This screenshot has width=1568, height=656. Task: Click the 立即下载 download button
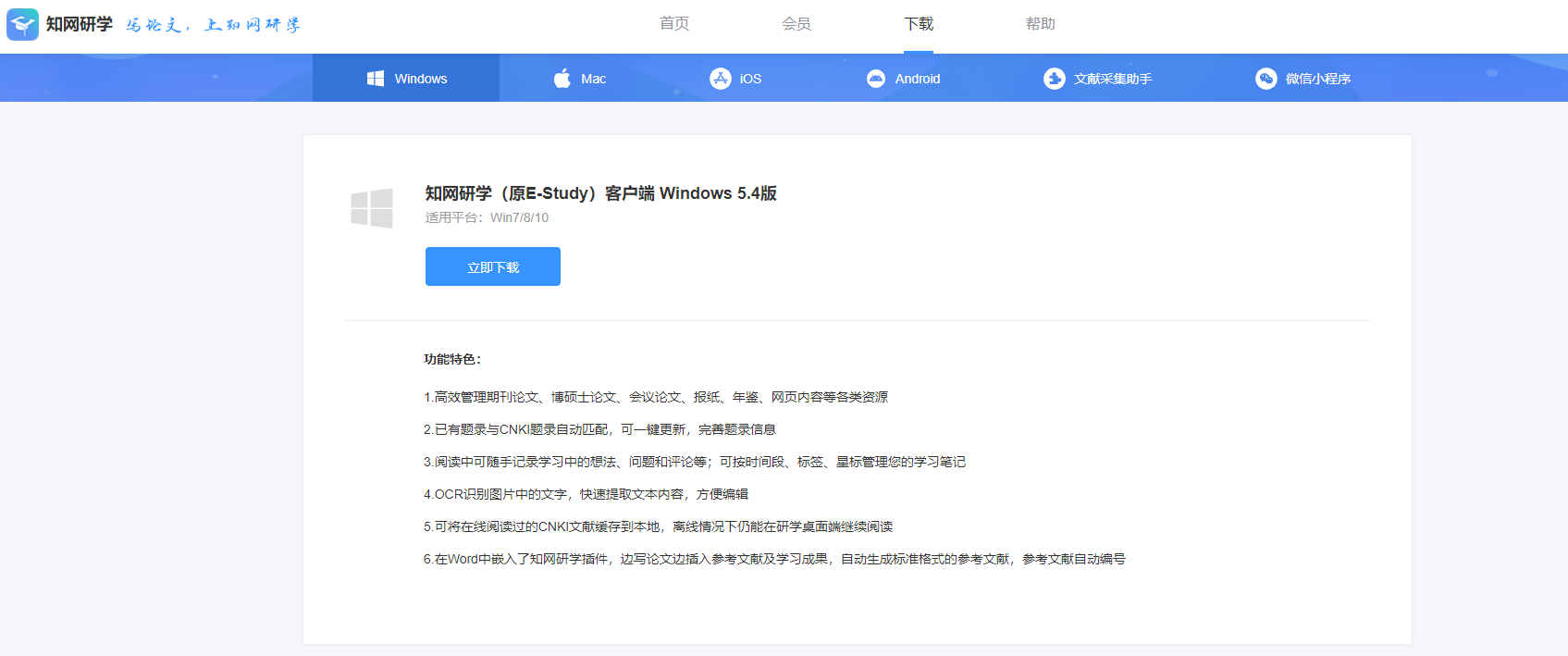[493, 266]
